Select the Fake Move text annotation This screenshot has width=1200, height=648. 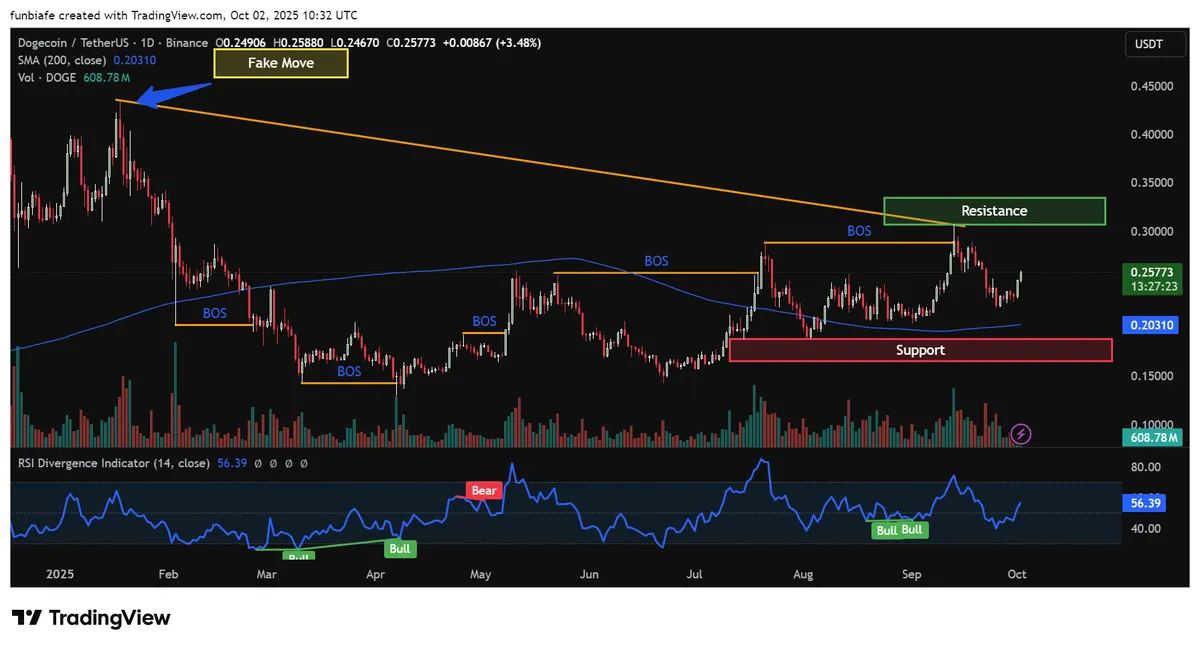point(281,63)
